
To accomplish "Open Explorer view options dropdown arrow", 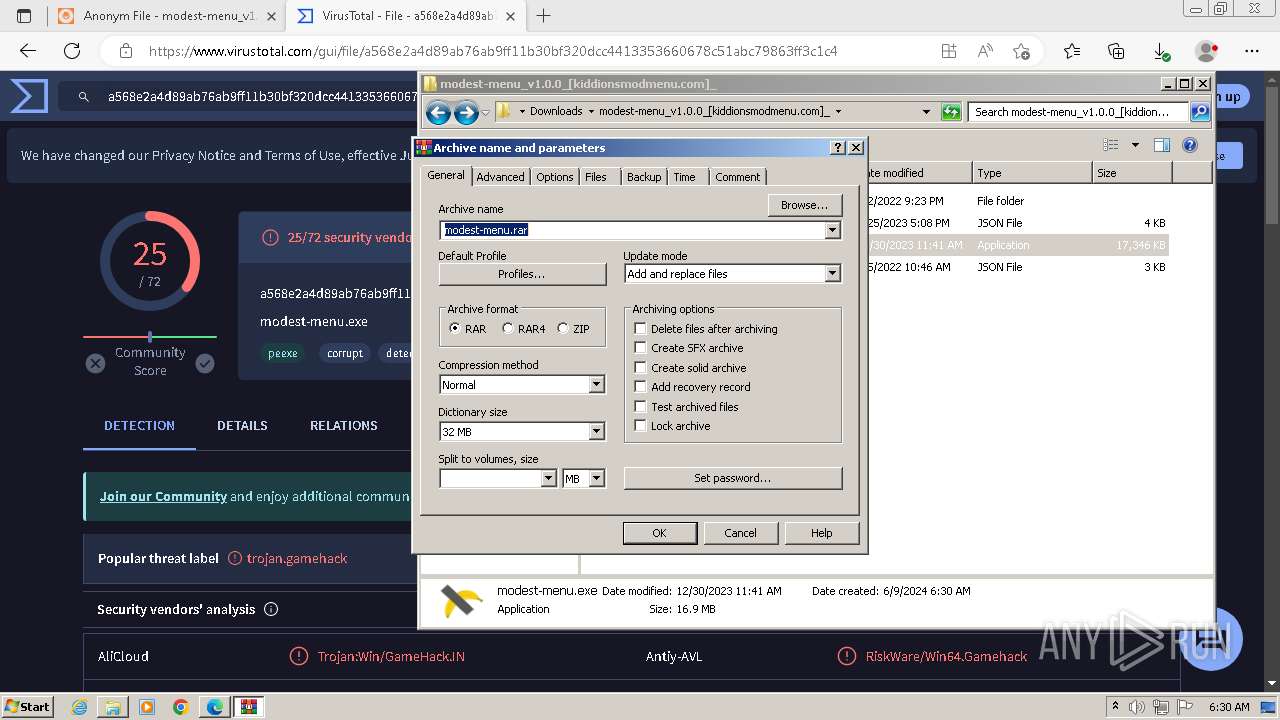I will (x=1135, y=145).
